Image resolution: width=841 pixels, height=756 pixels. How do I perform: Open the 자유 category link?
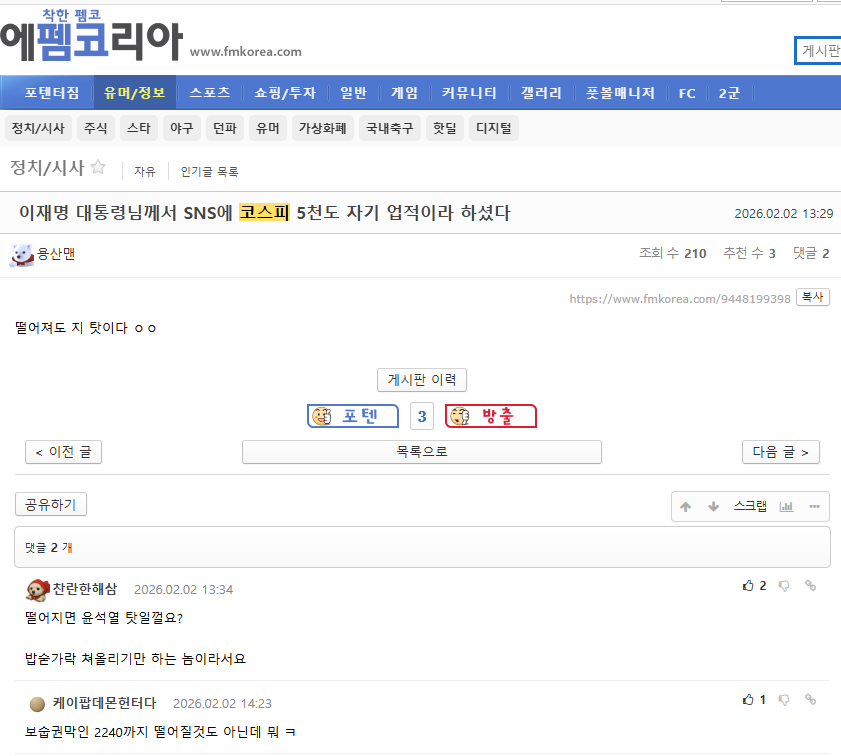click(145, 172)
